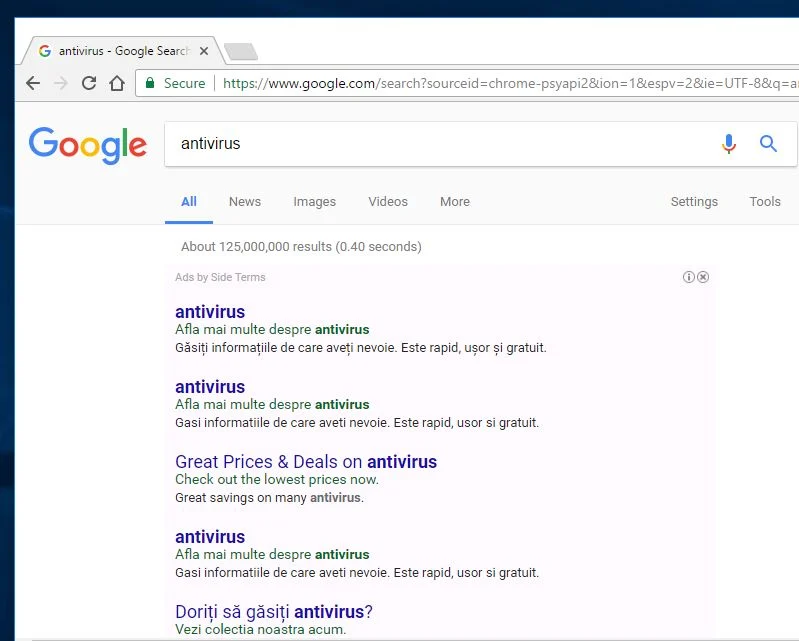Expand the More search options menu

[455, 202]
